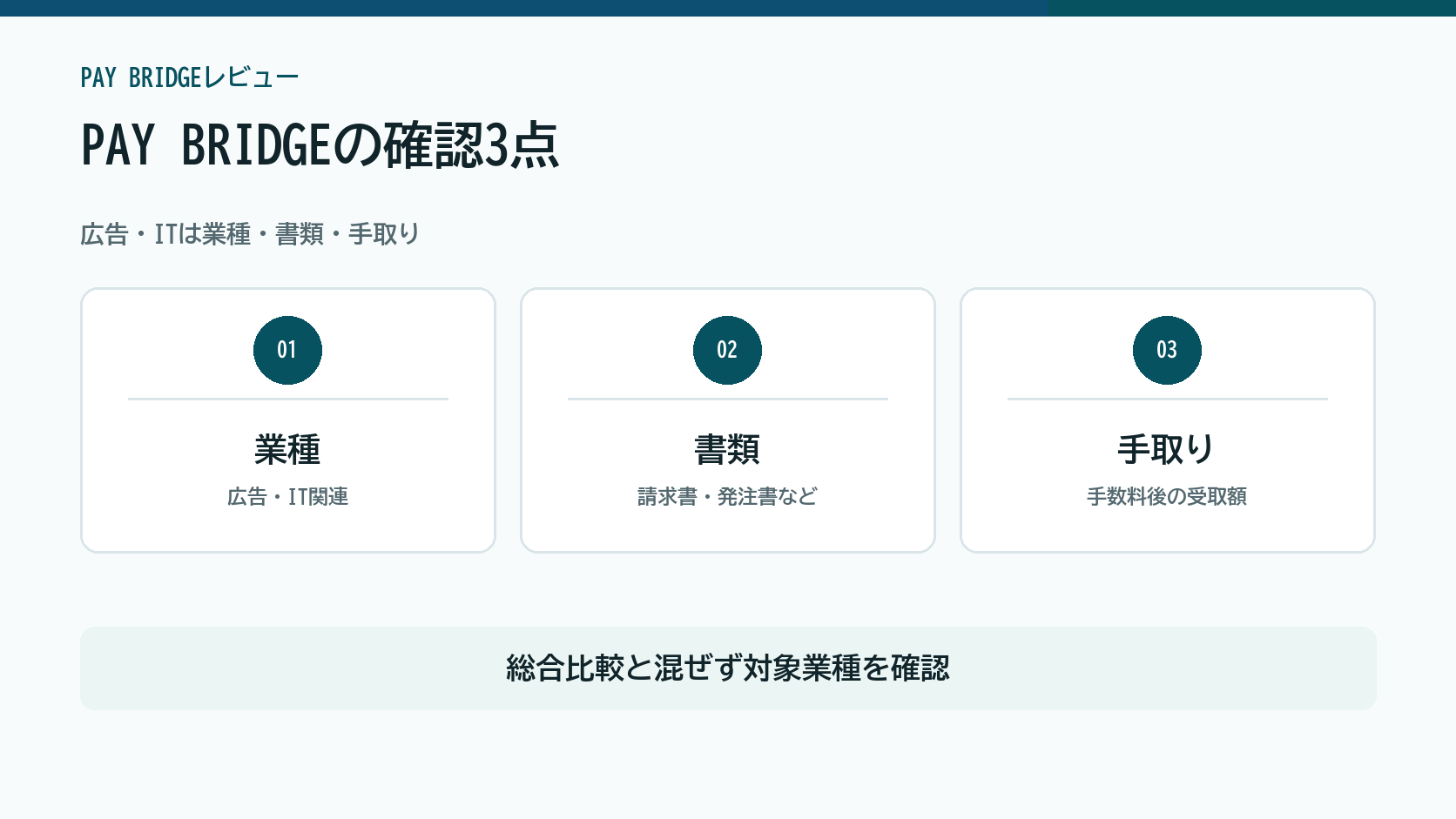The image size is (1456, 819).
Task: Click the 請求書・発注書など description text
Action: coord(727,496)
